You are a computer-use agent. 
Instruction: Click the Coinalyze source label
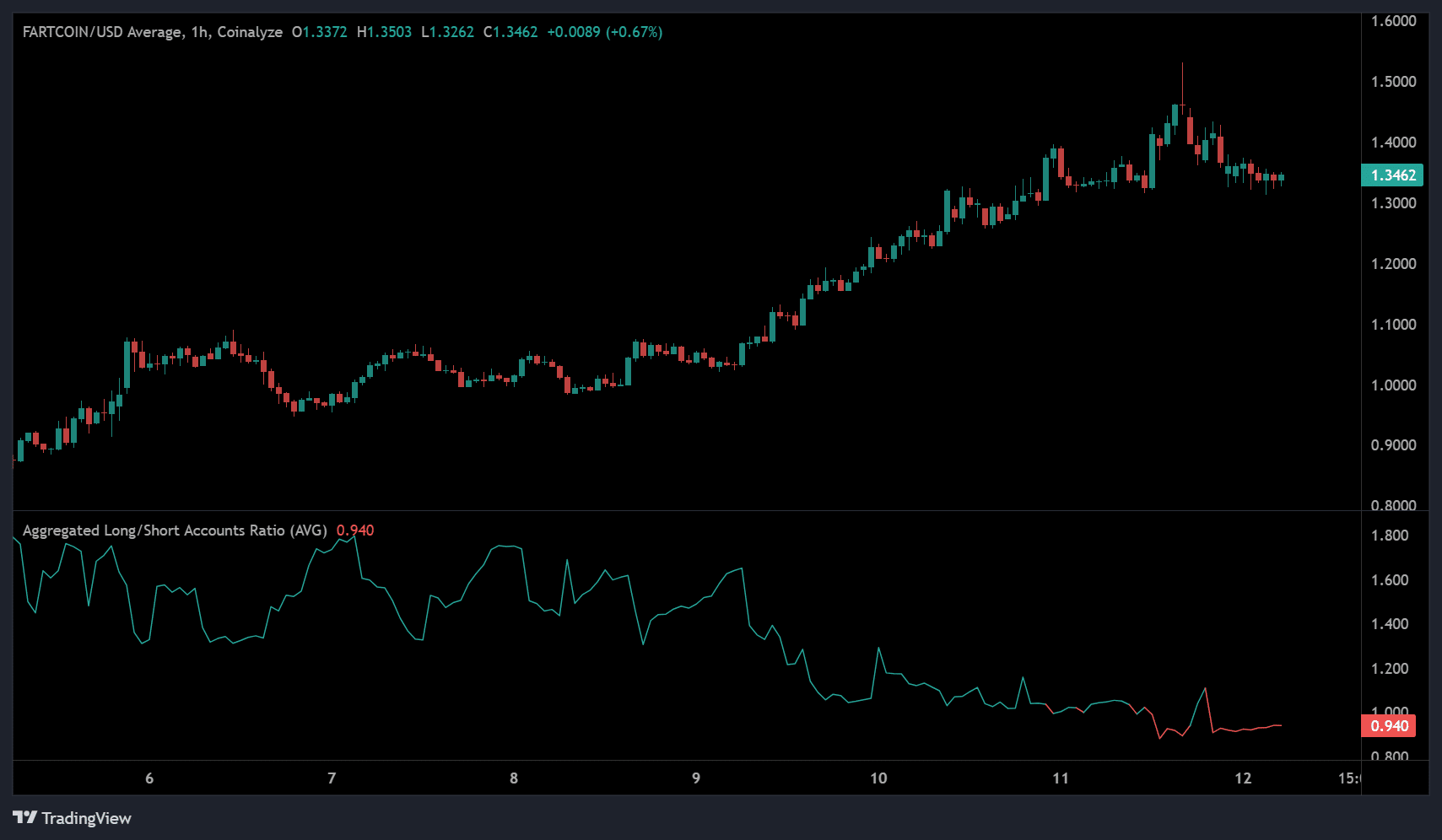click(x=250, y=32)
